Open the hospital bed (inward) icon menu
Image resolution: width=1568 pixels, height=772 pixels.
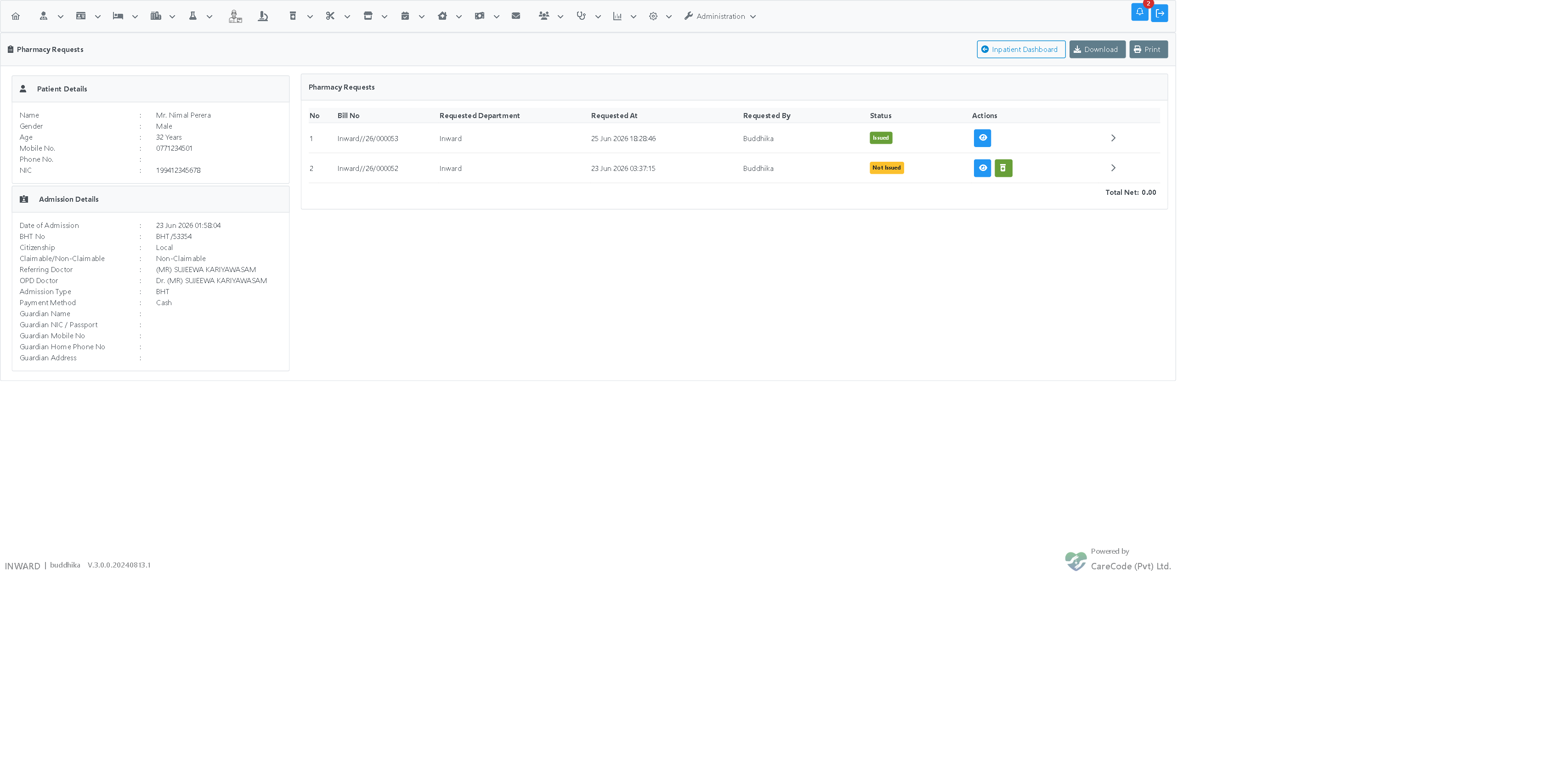coord(118,17)
